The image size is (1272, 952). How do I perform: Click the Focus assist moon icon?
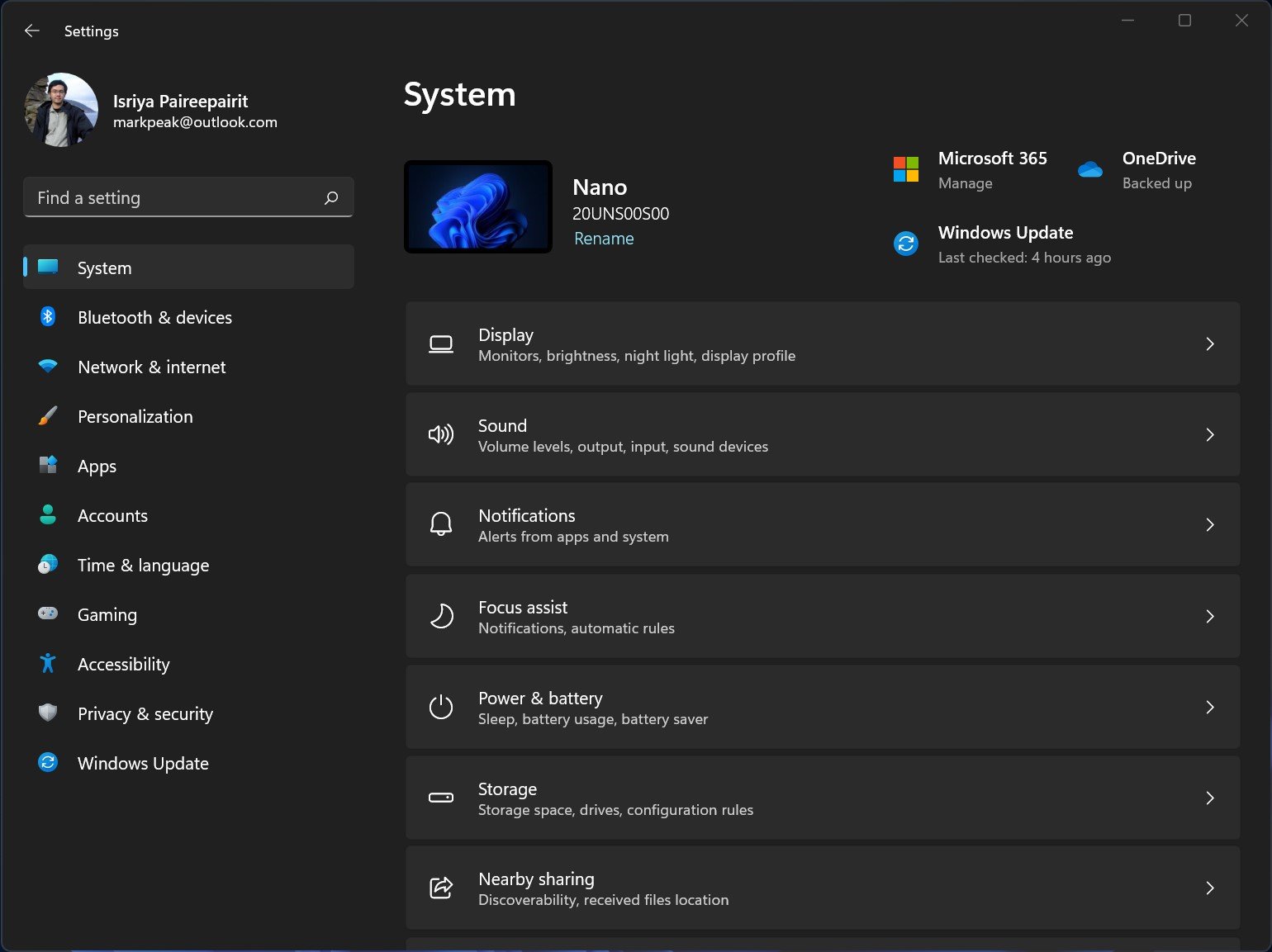coord(441,616)
